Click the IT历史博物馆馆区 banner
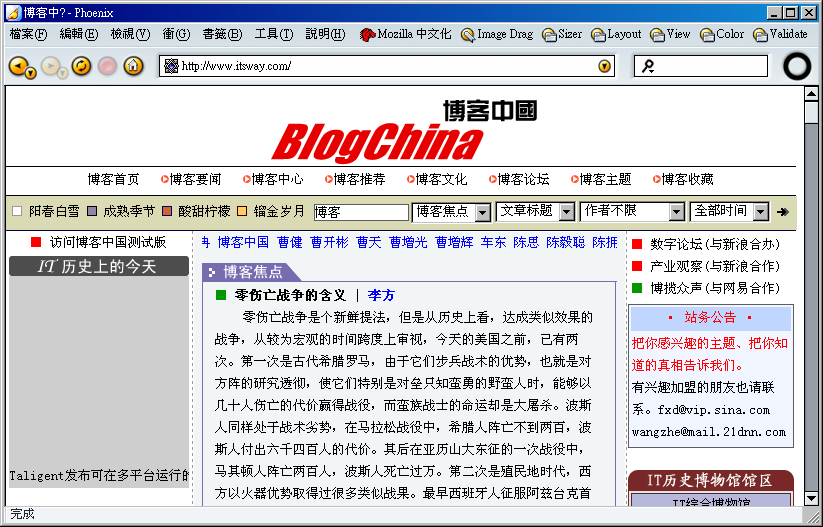The image size is (823, 527). (x=711, y=480)
